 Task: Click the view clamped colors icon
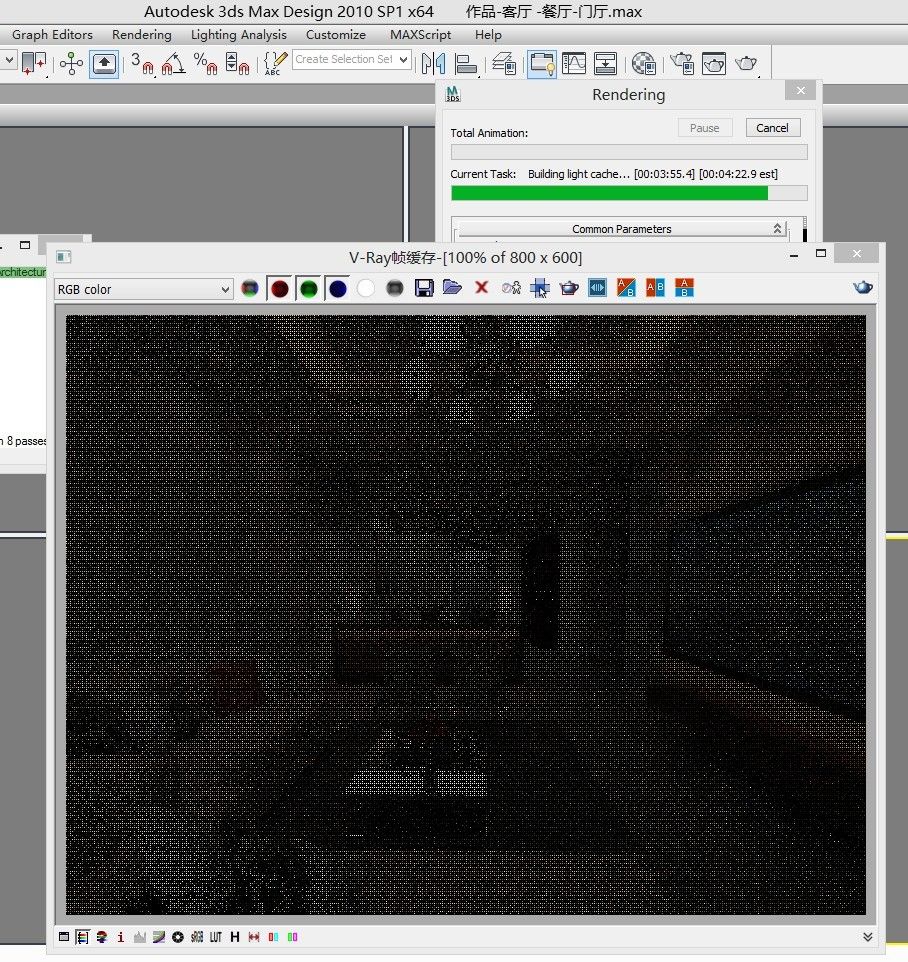tap(102, 937)
